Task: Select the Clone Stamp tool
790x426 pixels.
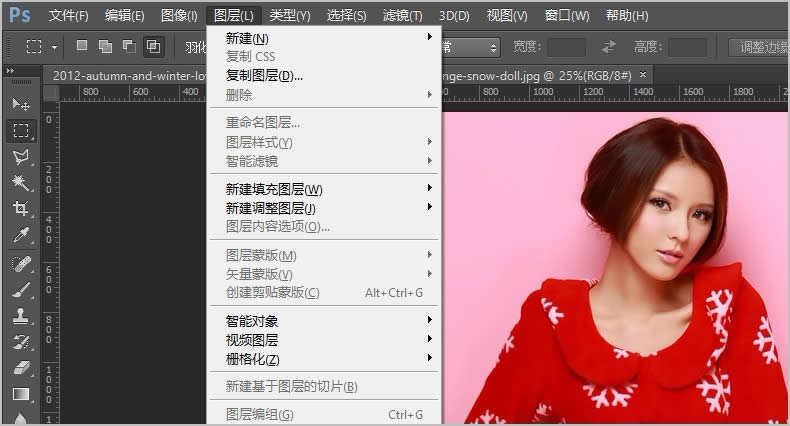Action: (x=20, y=316)
